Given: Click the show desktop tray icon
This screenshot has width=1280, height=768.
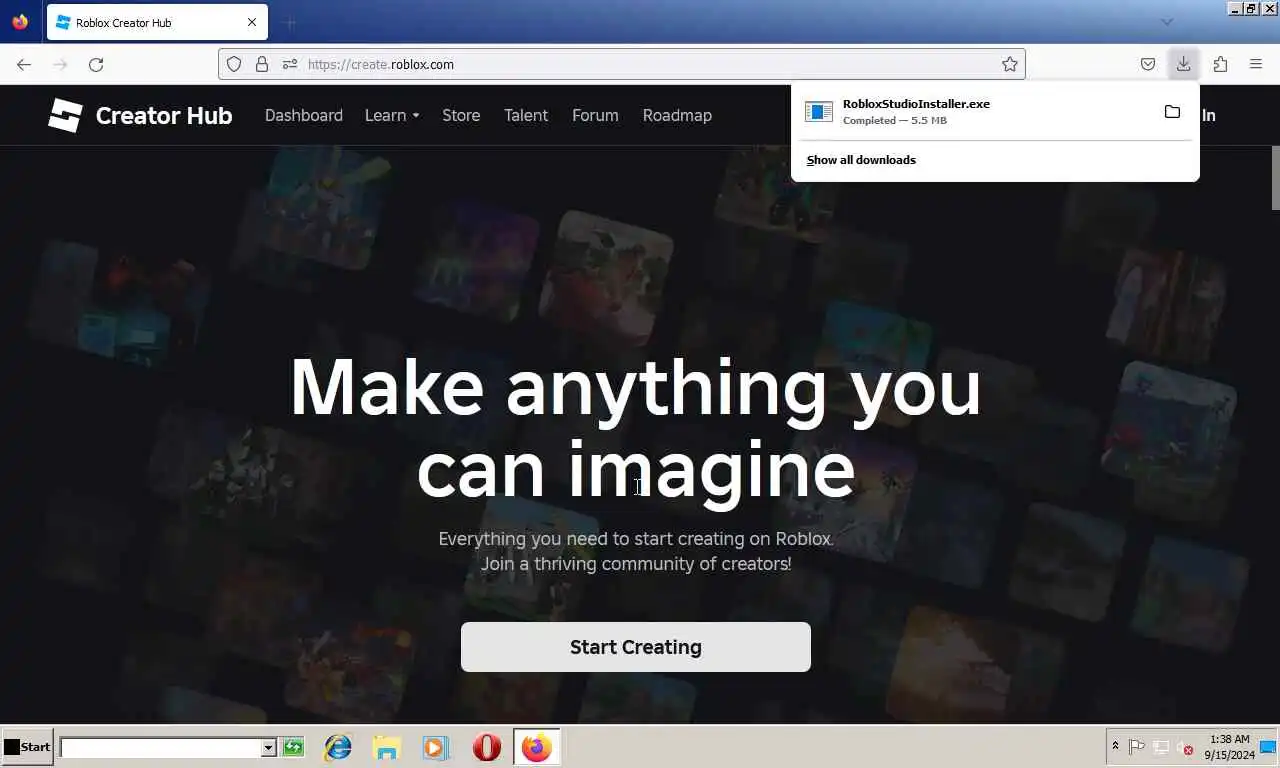Looking at the screenshot, I should [x=1268, y=747].
